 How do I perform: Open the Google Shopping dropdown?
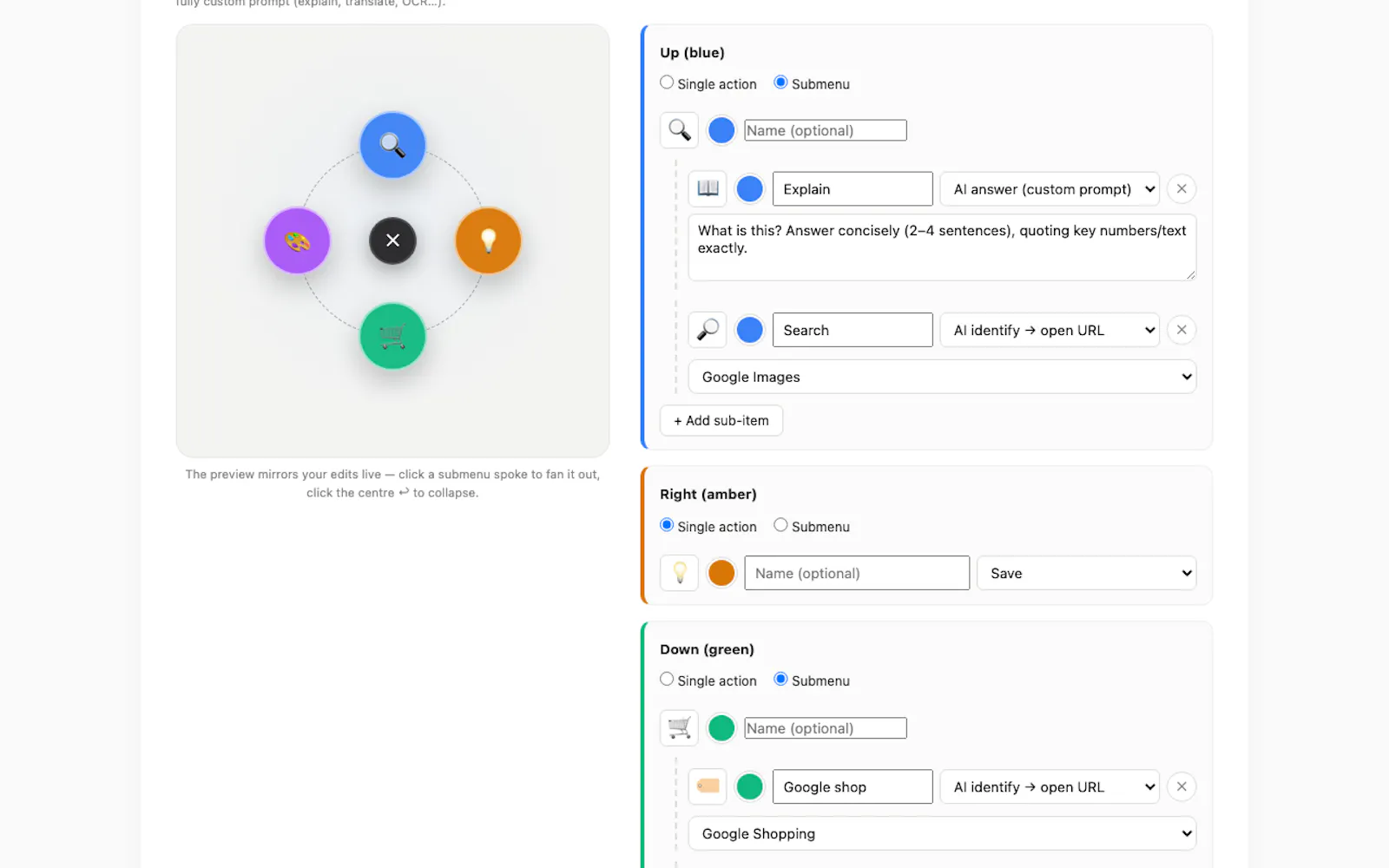coord(942,833)
